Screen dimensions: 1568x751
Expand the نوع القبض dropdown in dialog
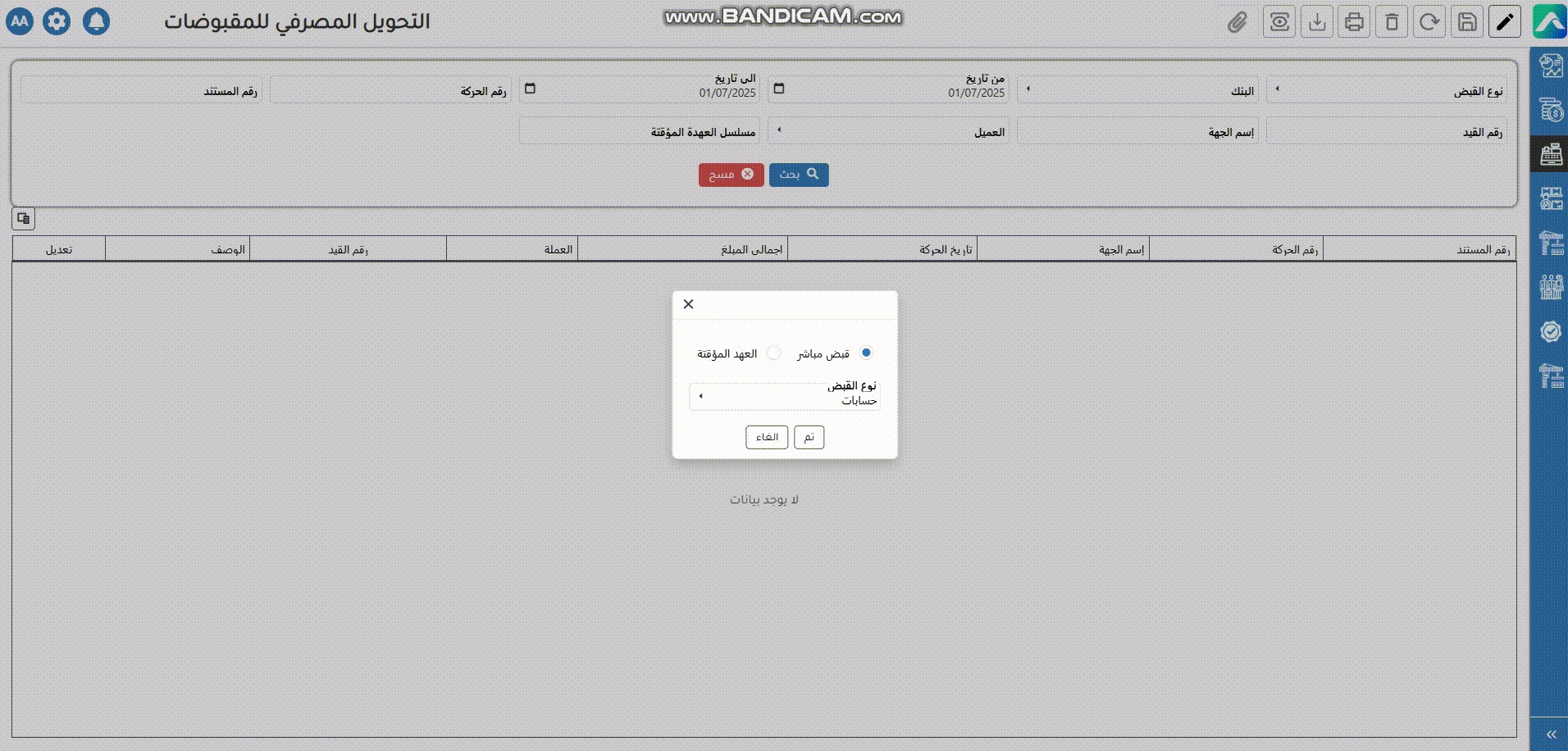coord(784,397)
